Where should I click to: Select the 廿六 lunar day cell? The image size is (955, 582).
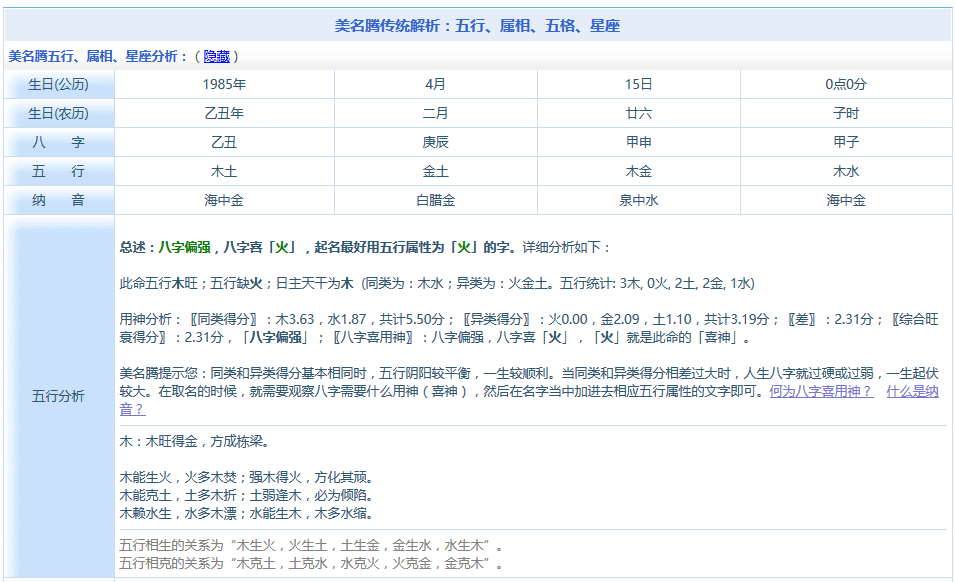point(638,114)
